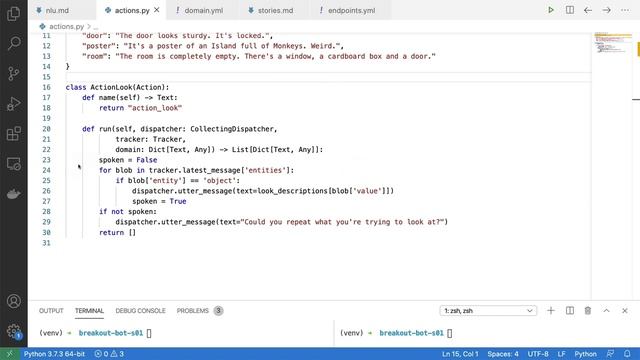Click 'class ActionLook(Action):' on line 16
This screenshot has height=360, width=640.
(x=117, y=87)
